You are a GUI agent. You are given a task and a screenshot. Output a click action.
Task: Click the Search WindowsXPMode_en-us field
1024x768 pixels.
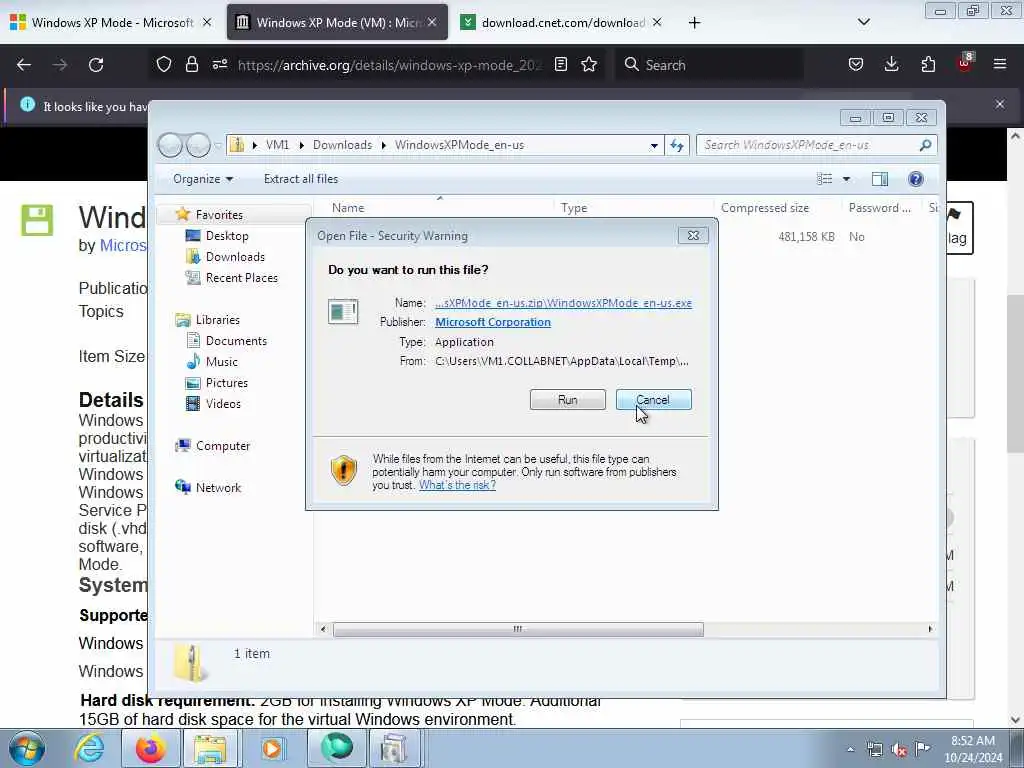tap(816, 145)
